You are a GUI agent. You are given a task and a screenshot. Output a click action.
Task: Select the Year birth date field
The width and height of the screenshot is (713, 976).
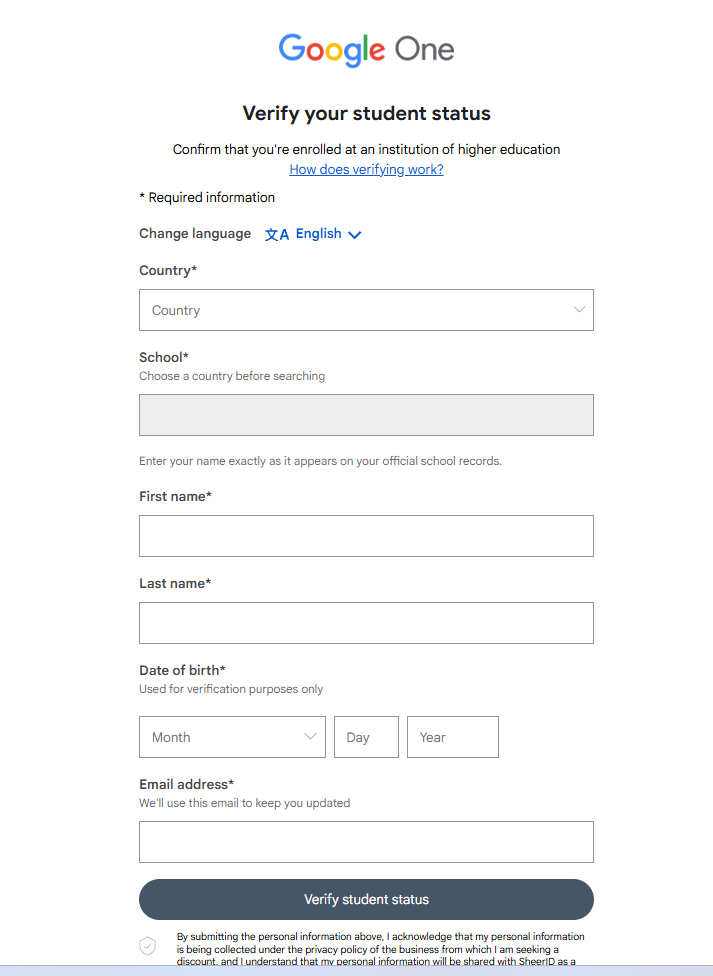[x=453, y=737]
